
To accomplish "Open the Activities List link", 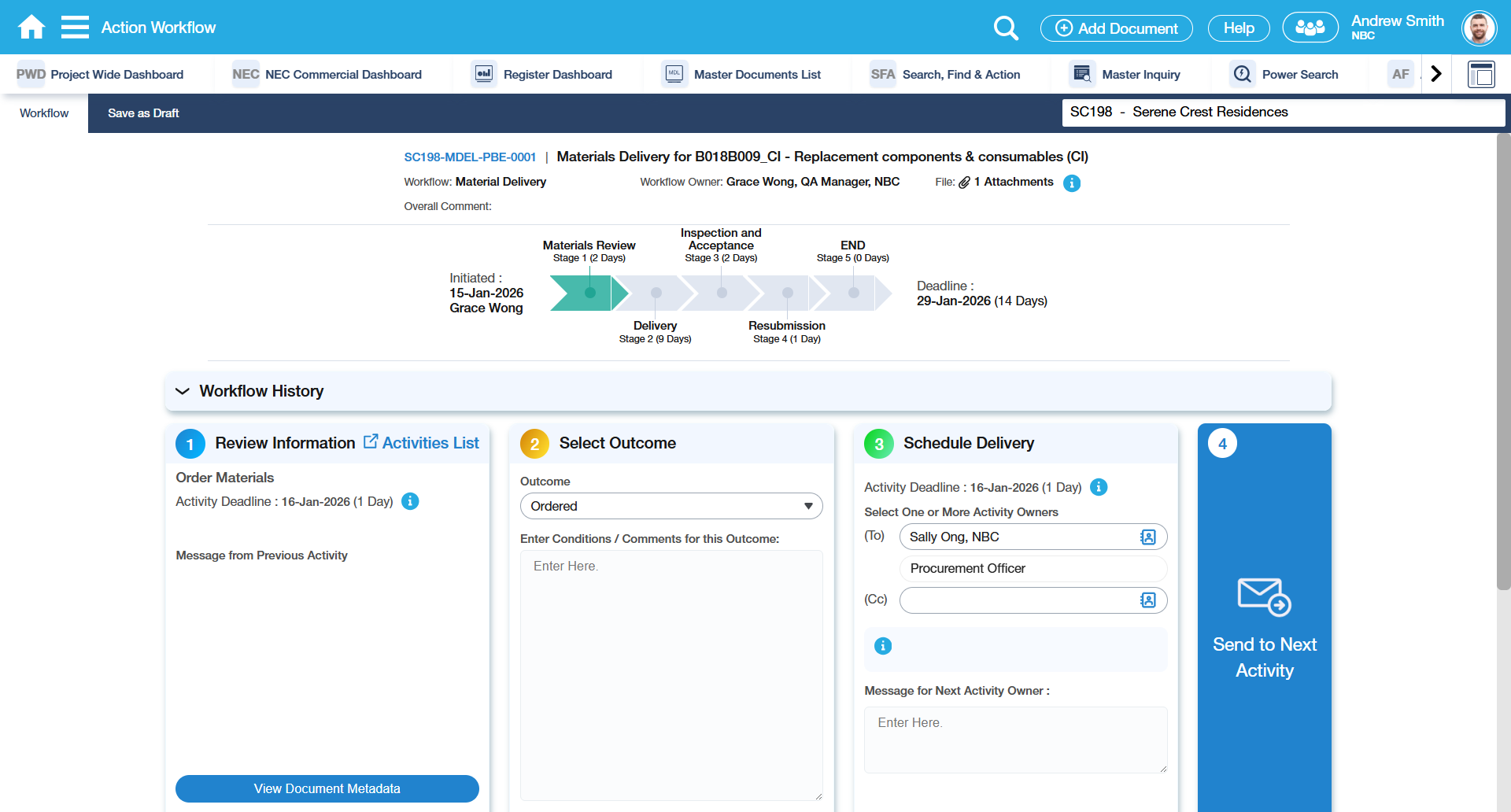I will [x=421, y=443].
